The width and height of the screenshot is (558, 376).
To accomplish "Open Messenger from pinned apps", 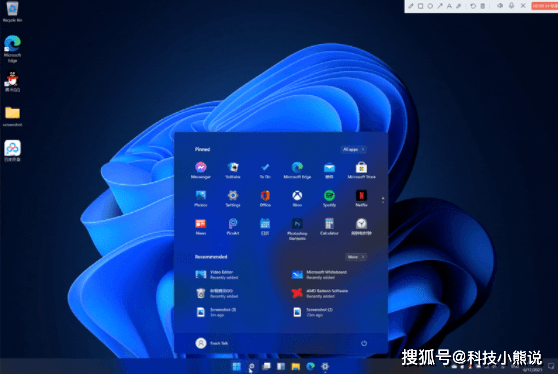I will (x=201, y=170).
